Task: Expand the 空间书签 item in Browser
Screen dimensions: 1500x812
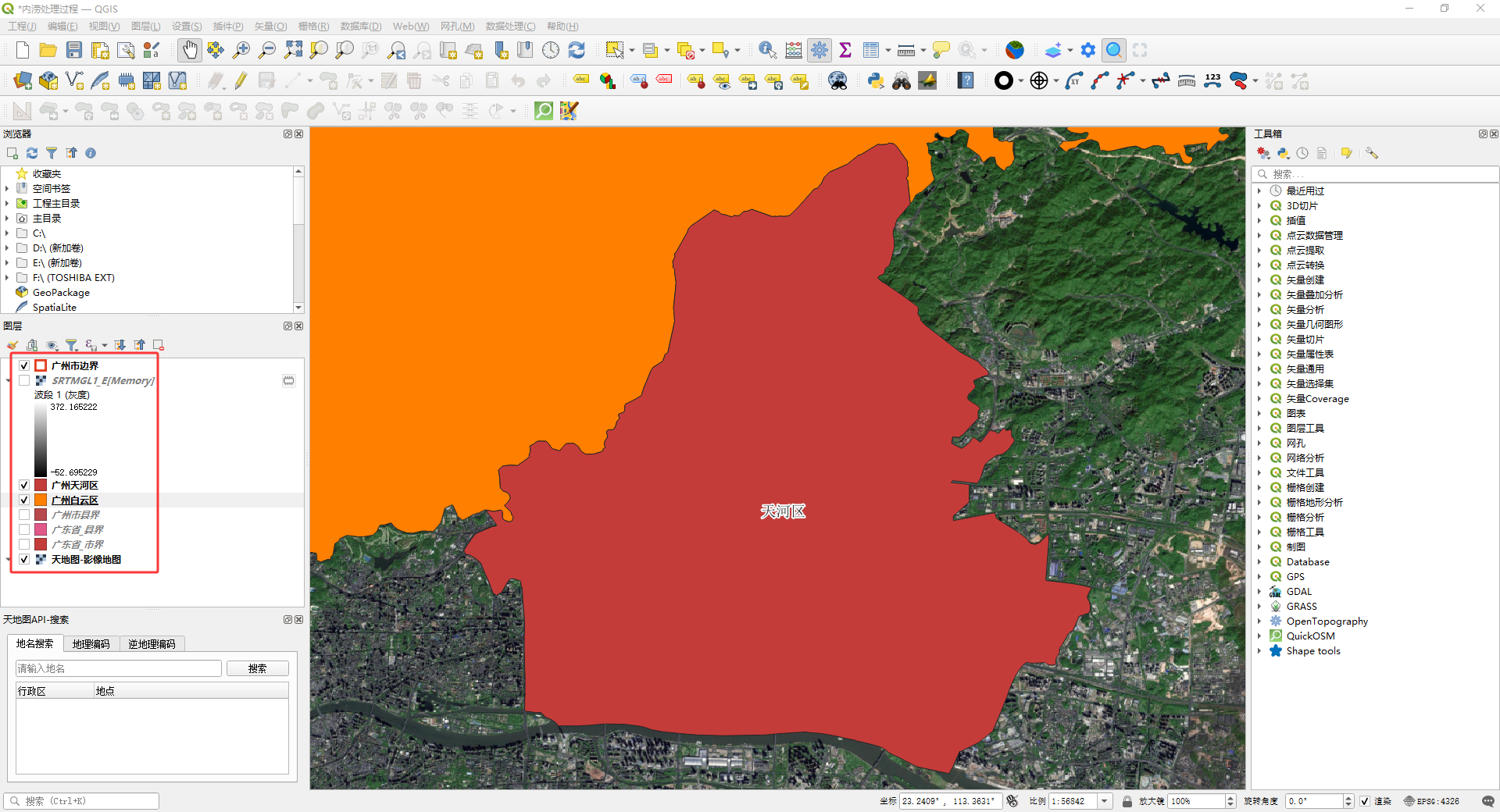Action: click(7, 188)
